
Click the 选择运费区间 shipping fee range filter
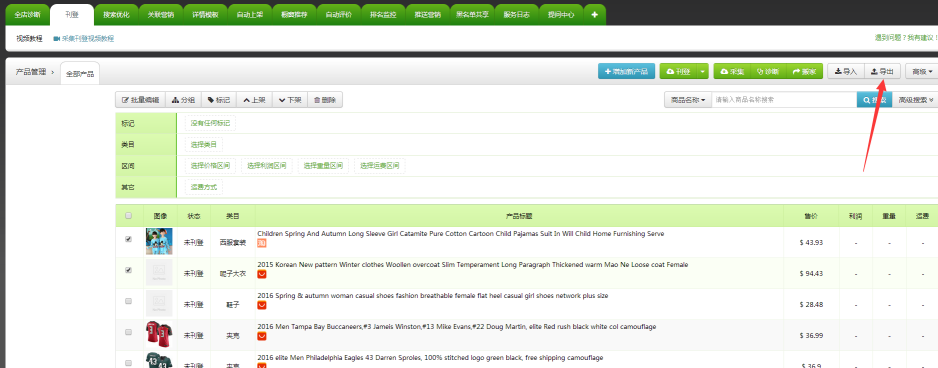(380, 166)
